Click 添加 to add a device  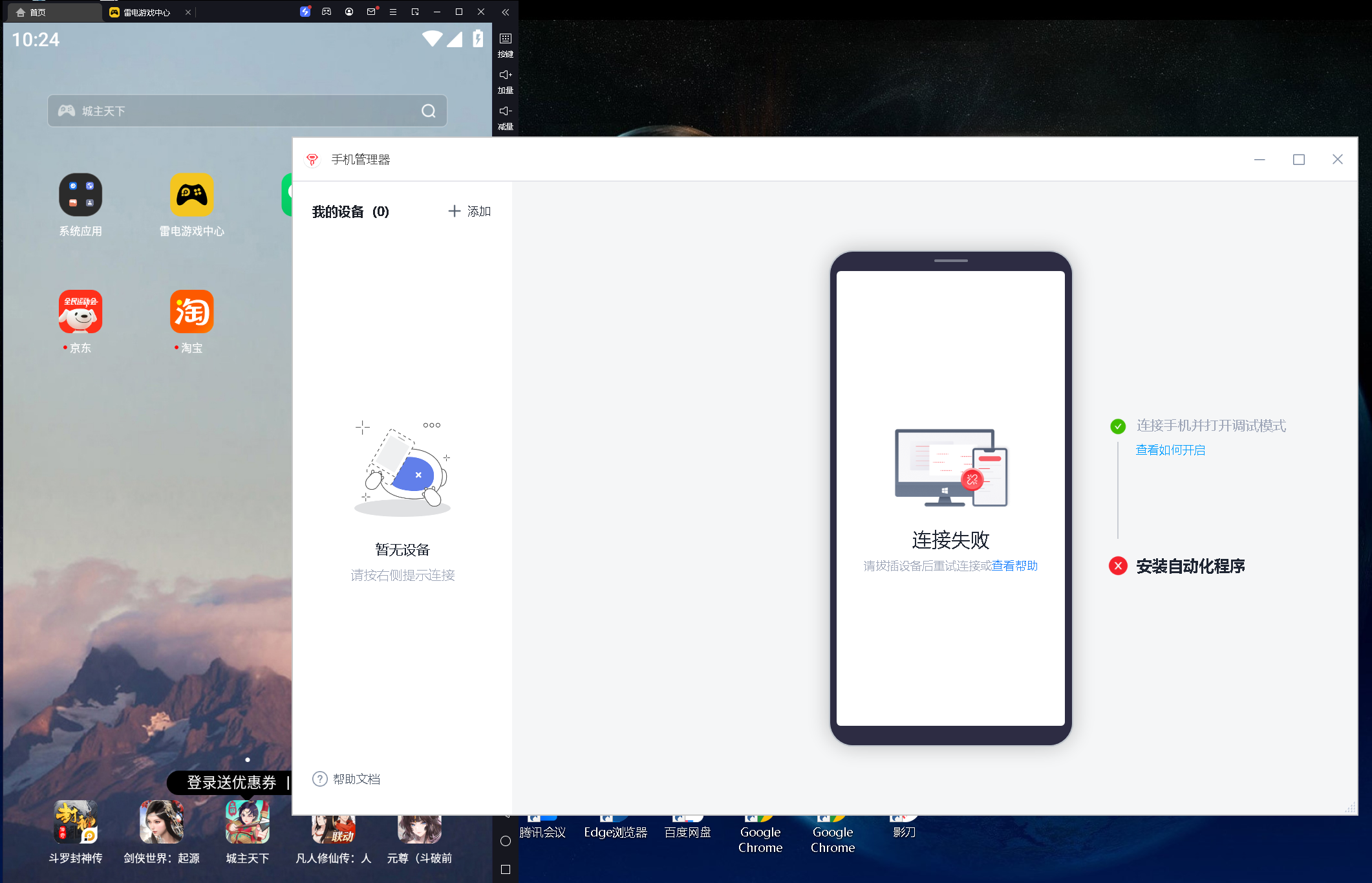470,212
